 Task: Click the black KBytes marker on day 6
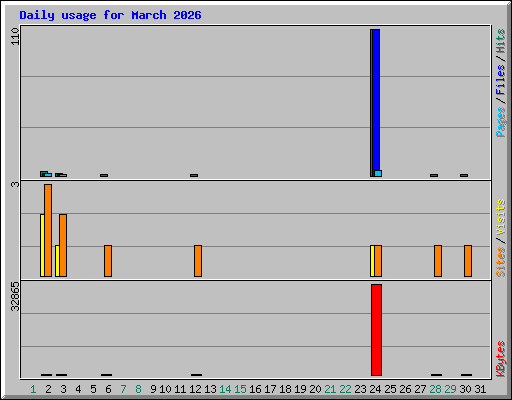(107, 375)
